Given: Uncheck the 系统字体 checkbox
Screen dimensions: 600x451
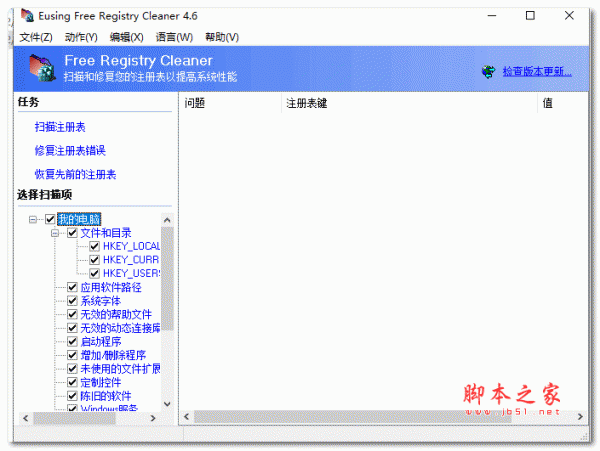Looking at the screenshot, I should coord(72,301).
